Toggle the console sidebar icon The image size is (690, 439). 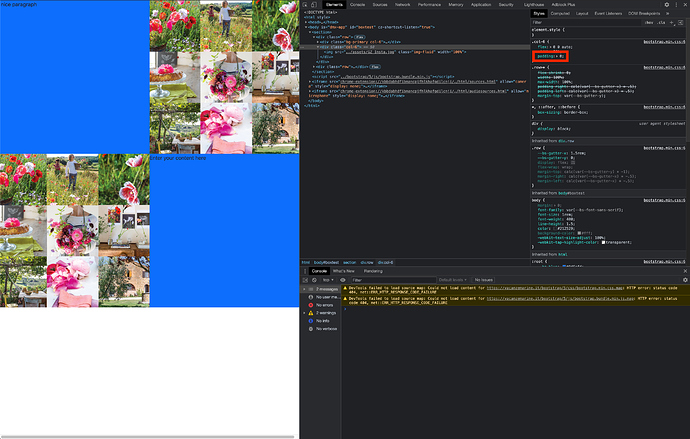point(305,280)
